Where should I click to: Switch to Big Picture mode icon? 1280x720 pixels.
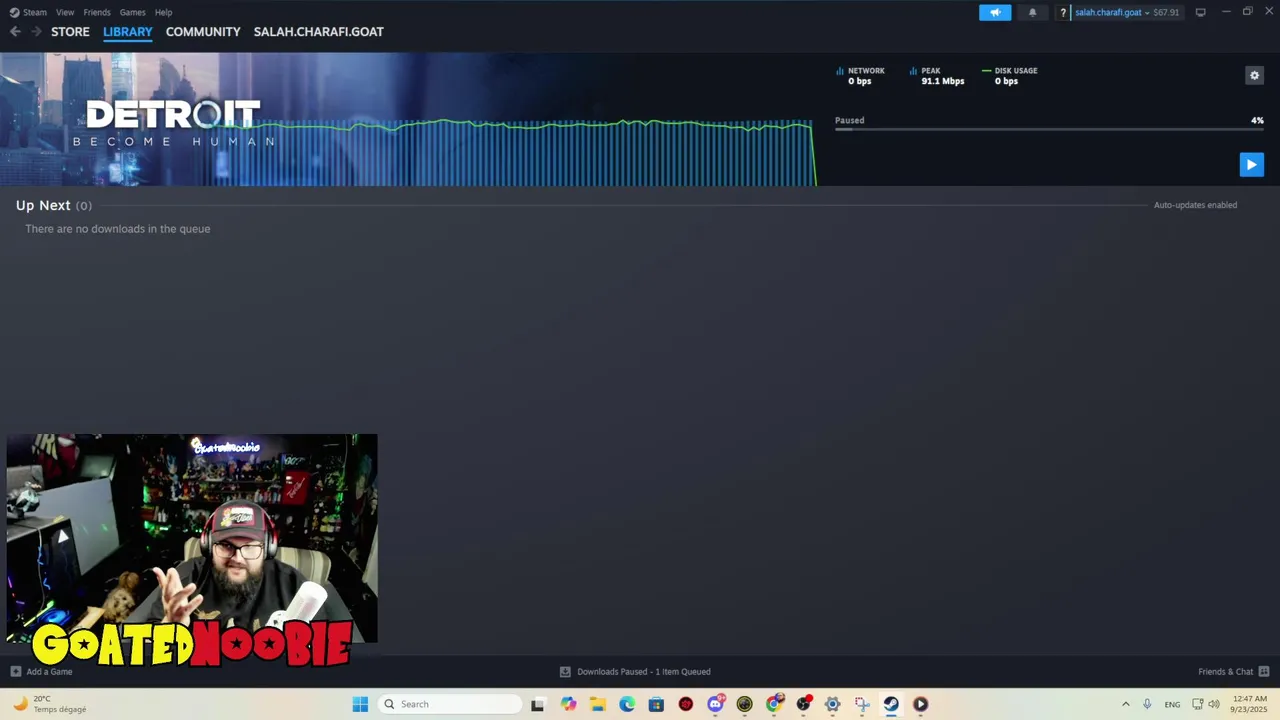pyautogui.click(x=1200, y=12)
